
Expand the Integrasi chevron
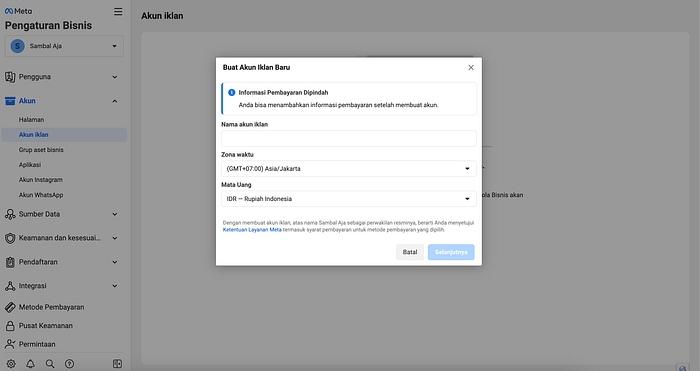[115, 286]
